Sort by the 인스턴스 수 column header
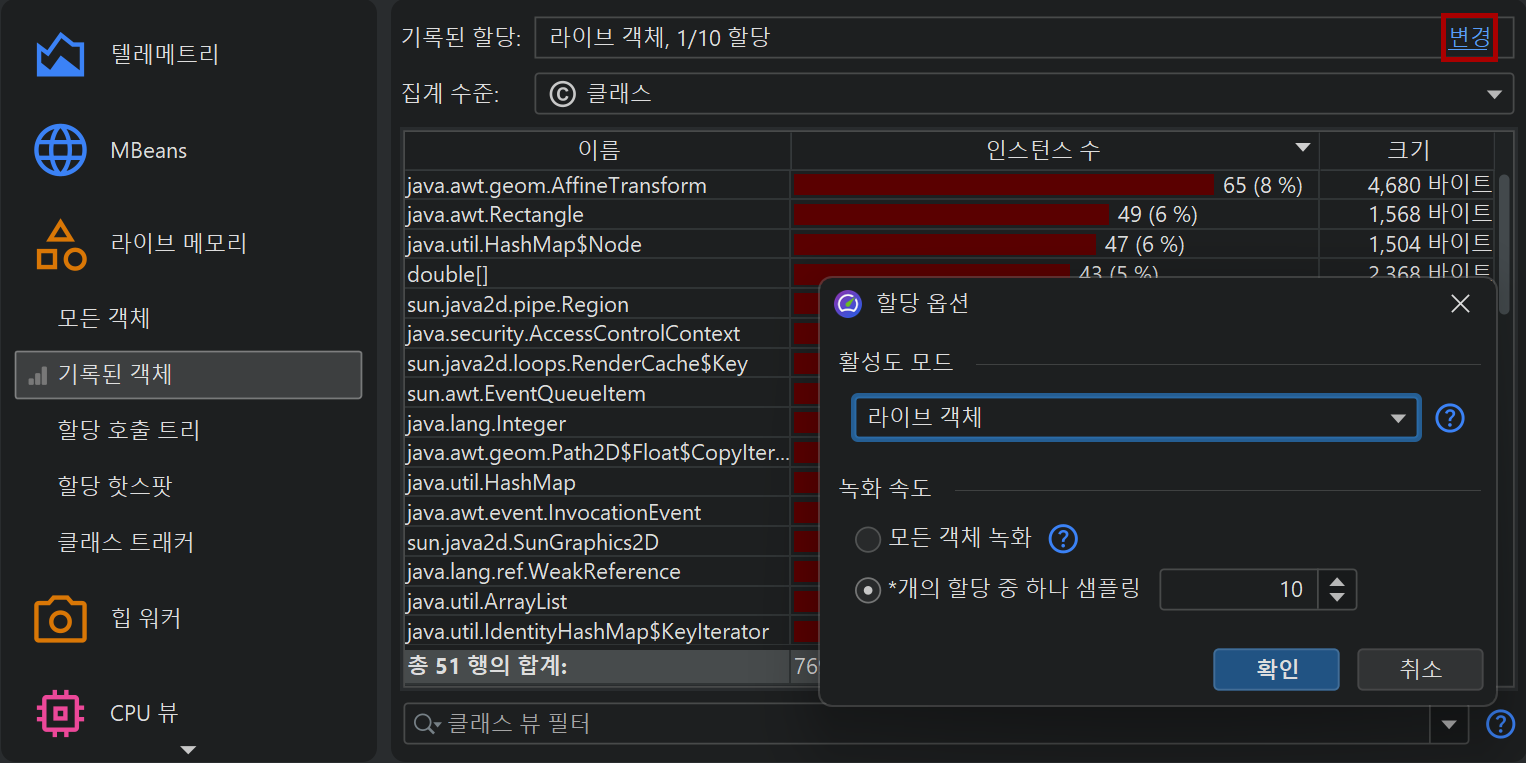 tap(1055, 151)
